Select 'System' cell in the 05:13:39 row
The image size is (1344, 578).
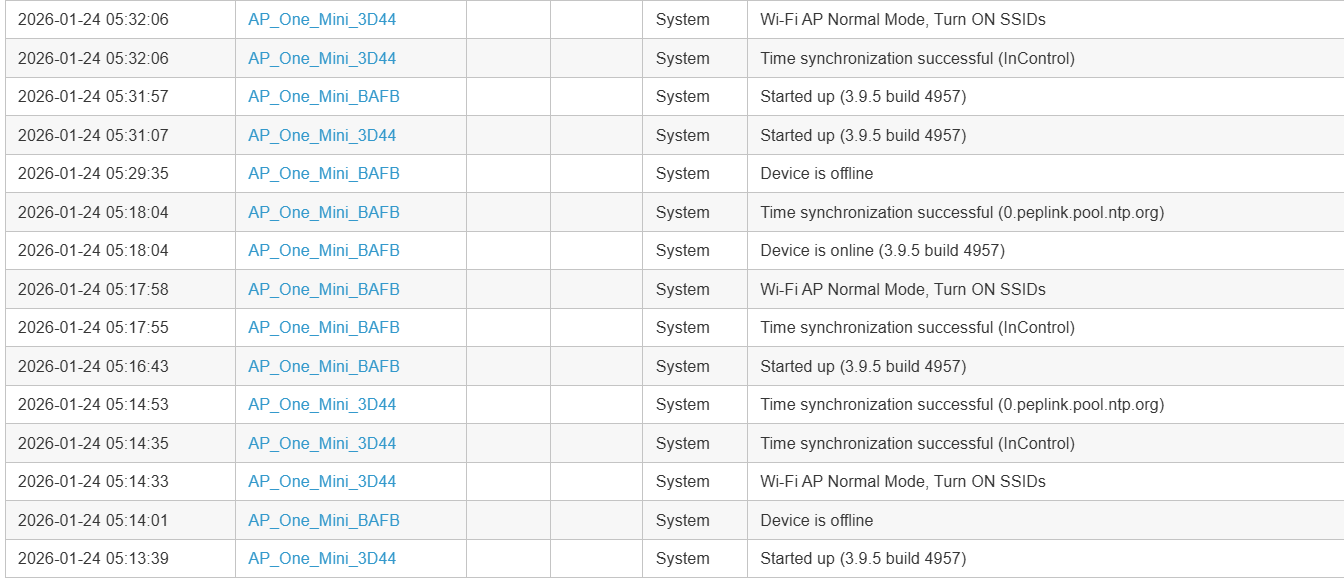[x=683, y=559]
